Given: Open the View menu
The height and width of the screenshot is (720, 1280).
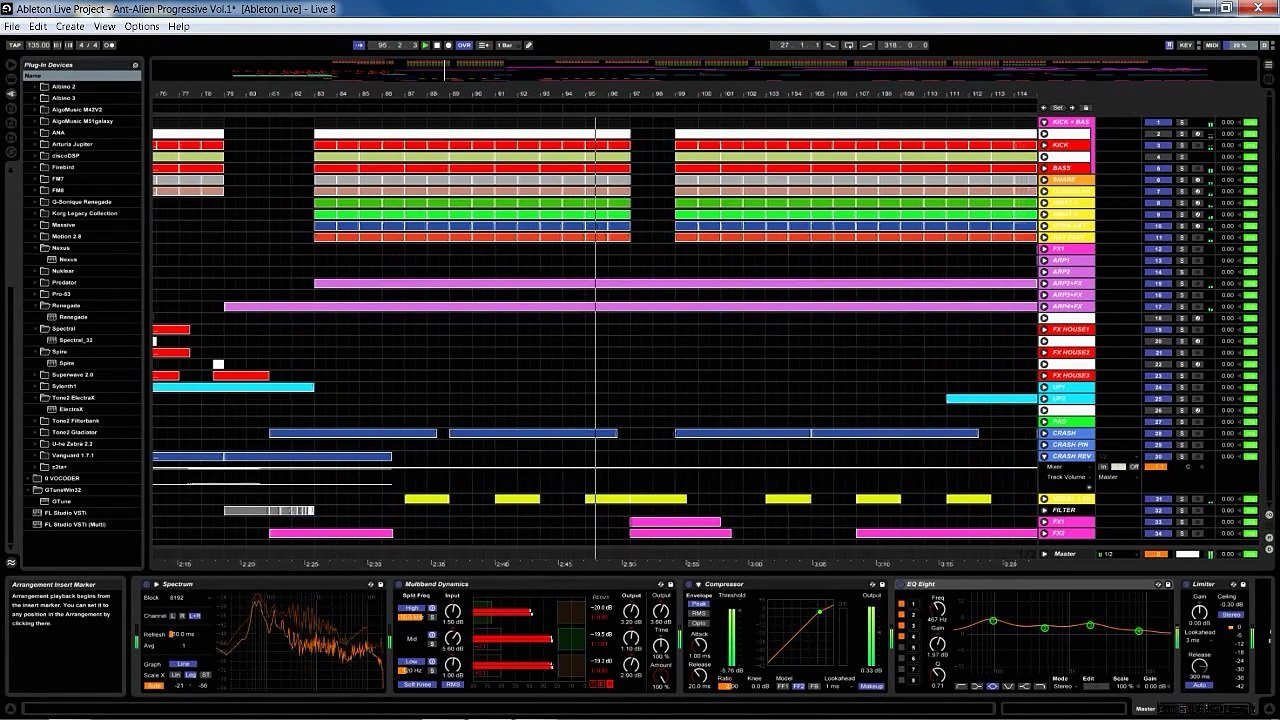Looking at the screenshot, I should [x=105, y=26].
